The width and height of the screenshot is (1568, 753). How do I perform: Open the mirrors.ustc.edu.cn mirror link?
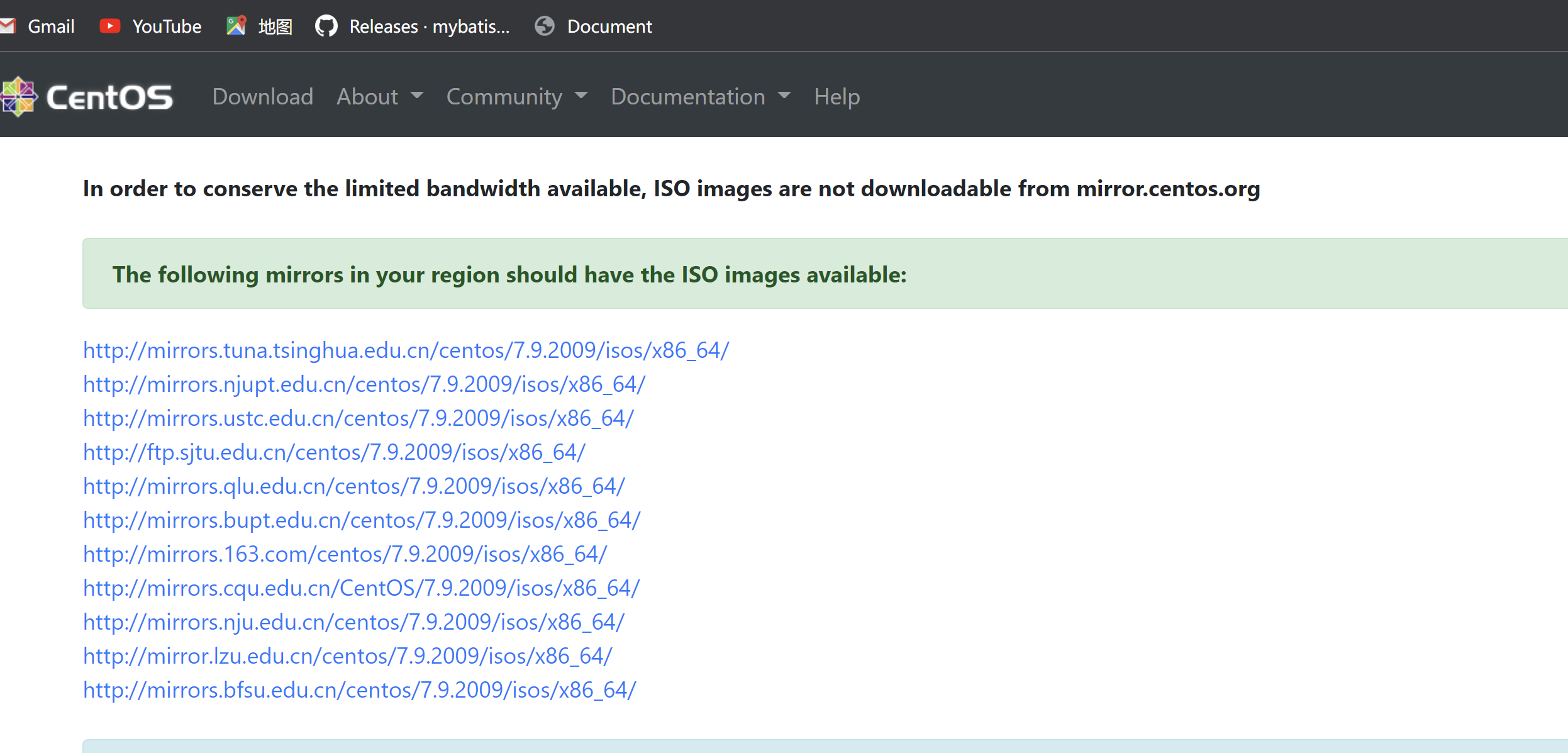point(359,418)
